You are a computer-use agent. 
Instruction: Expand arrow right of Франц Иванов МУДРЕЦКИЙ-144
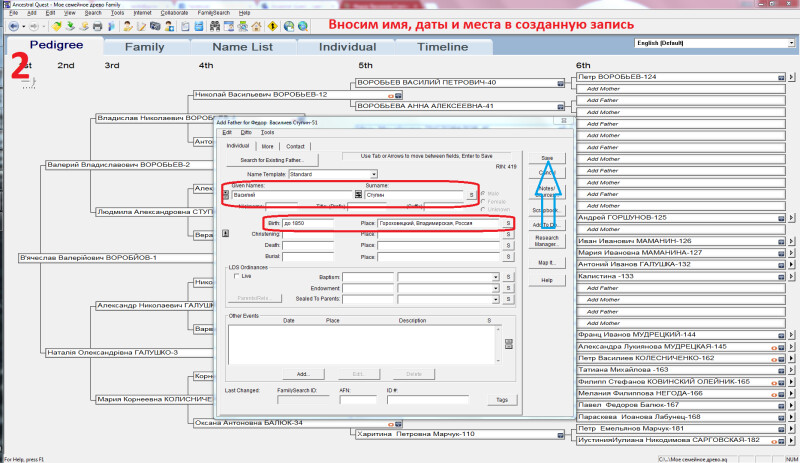pyautogui.click(x=791, y=335)
